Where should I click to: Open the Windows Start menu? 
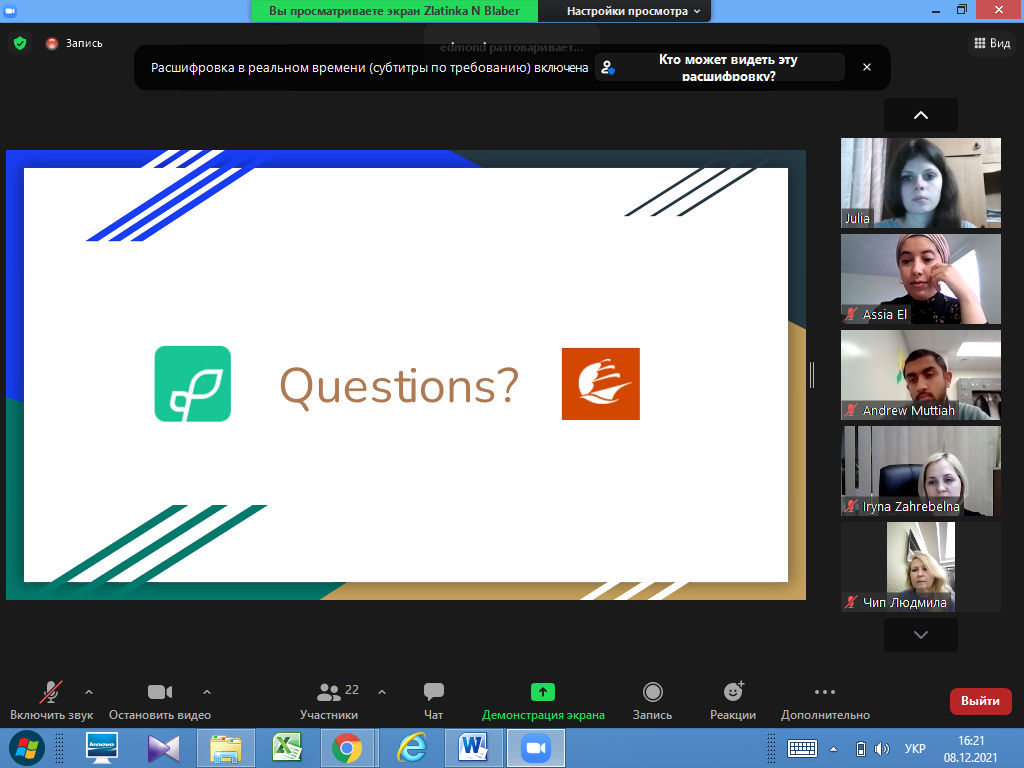[x=26, y=748]
